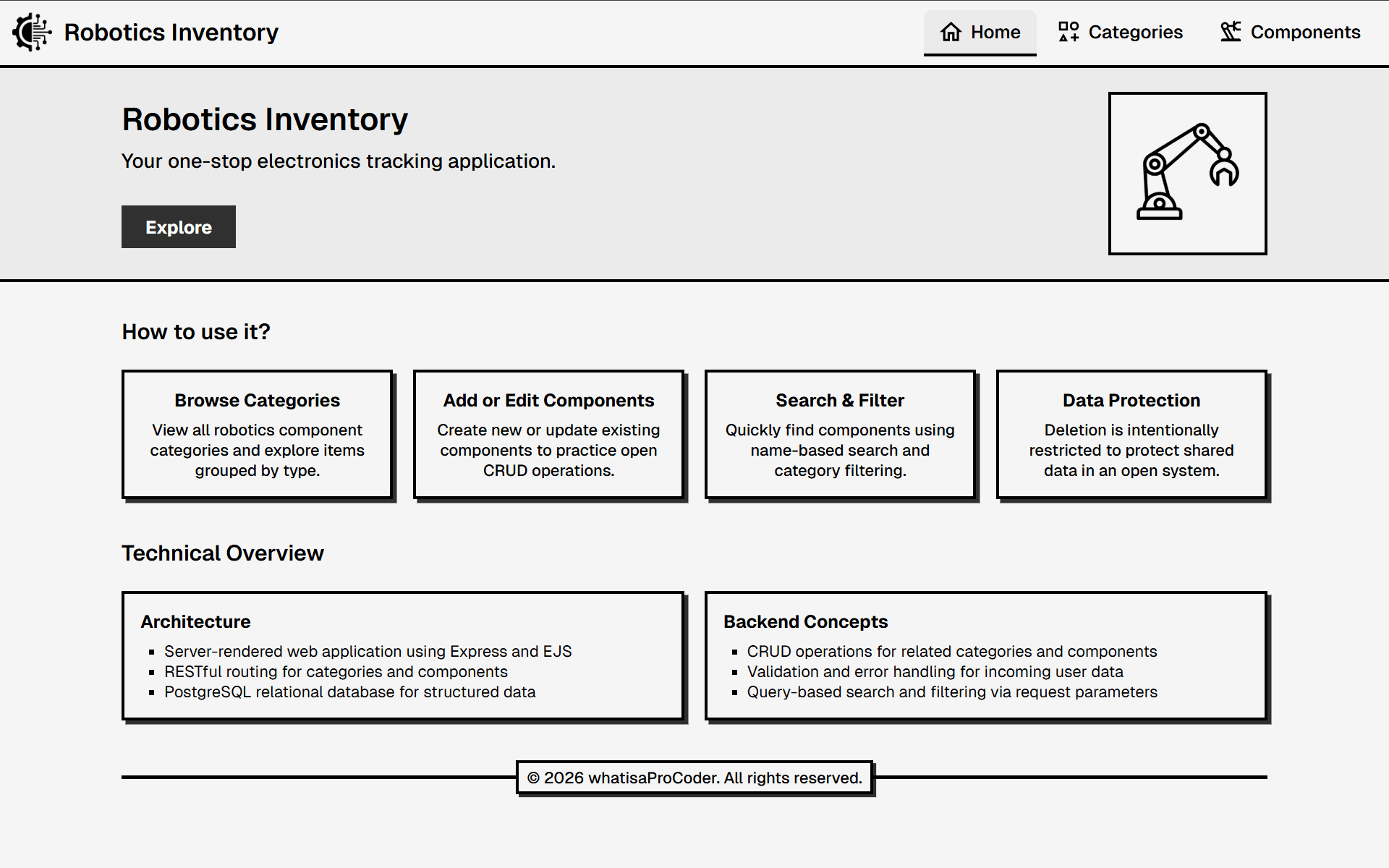This screenshot has width=1389, height=868.
Task: Open the Components page
Action: pos(1290,33)
